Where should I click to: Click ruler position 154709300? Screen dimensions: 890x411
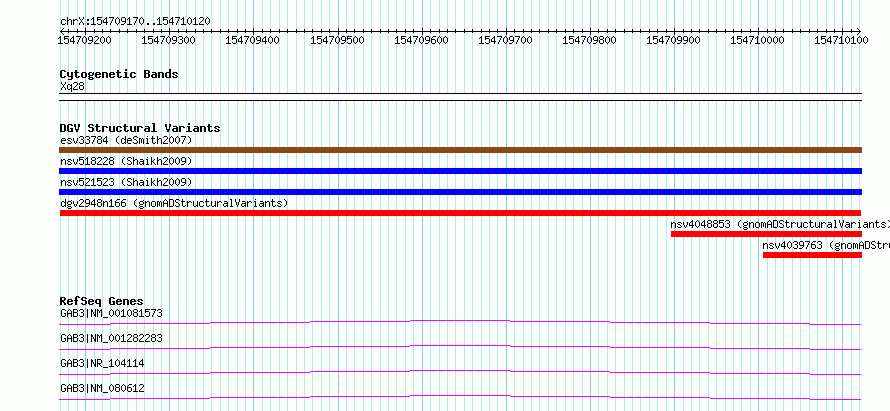169,40
